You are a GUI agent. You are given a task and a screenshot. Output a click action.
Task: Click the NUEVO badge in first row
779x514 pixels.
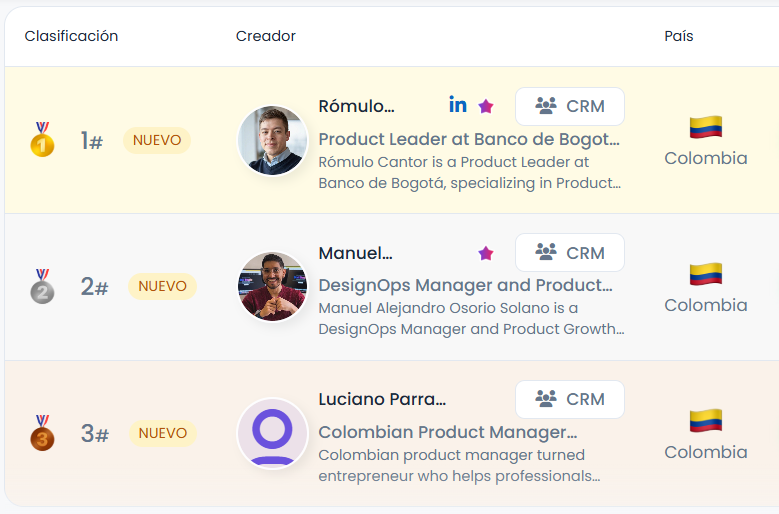tap(157, 140)
